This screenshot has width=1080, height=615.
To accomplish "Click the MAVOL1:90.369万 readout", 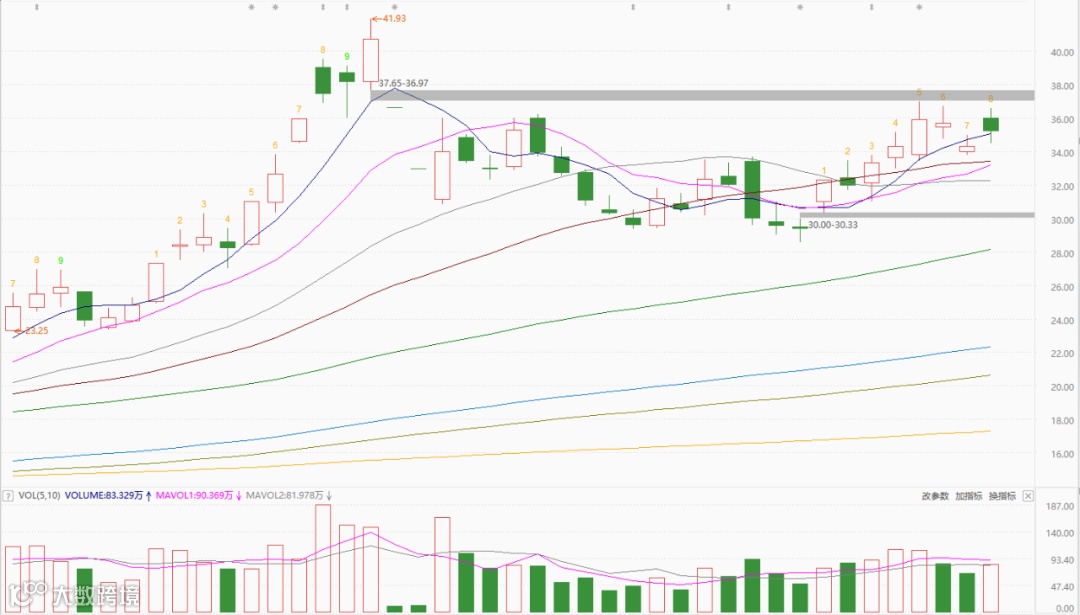I will pos(194,495).
